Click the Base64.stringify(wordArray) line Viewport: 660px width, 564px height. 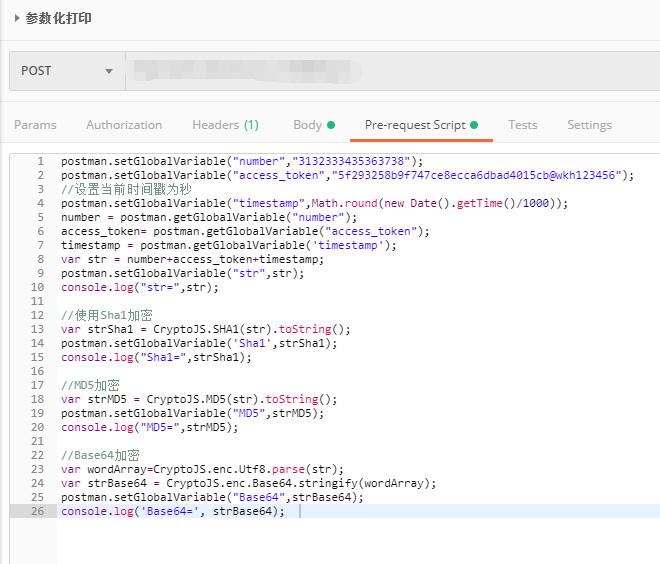pyautogui.click(x=249, y=483)
